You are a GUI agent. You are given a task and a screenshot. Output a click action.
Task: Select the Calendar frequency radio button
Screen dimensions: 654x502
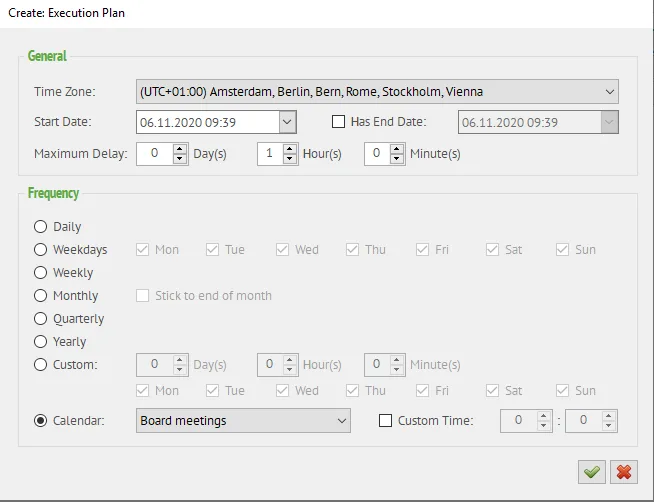tap(40, 420)
